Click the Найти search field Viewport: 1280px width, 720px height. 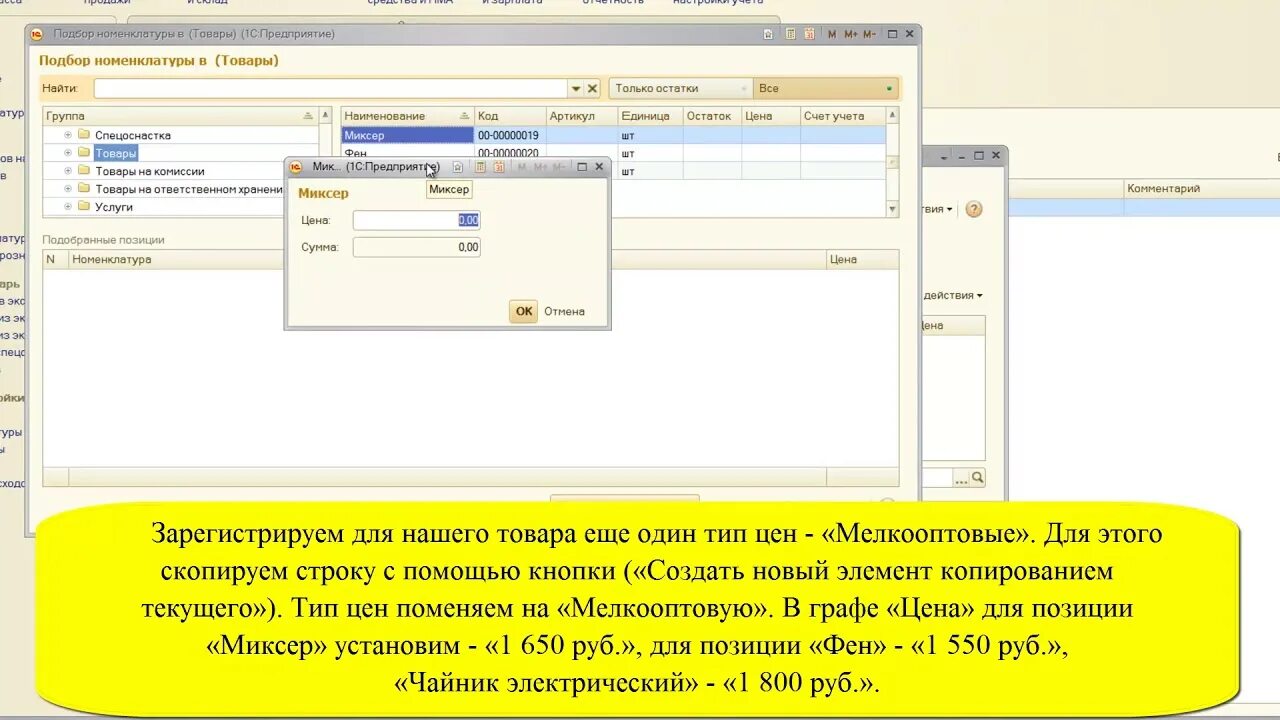point(330,88)
